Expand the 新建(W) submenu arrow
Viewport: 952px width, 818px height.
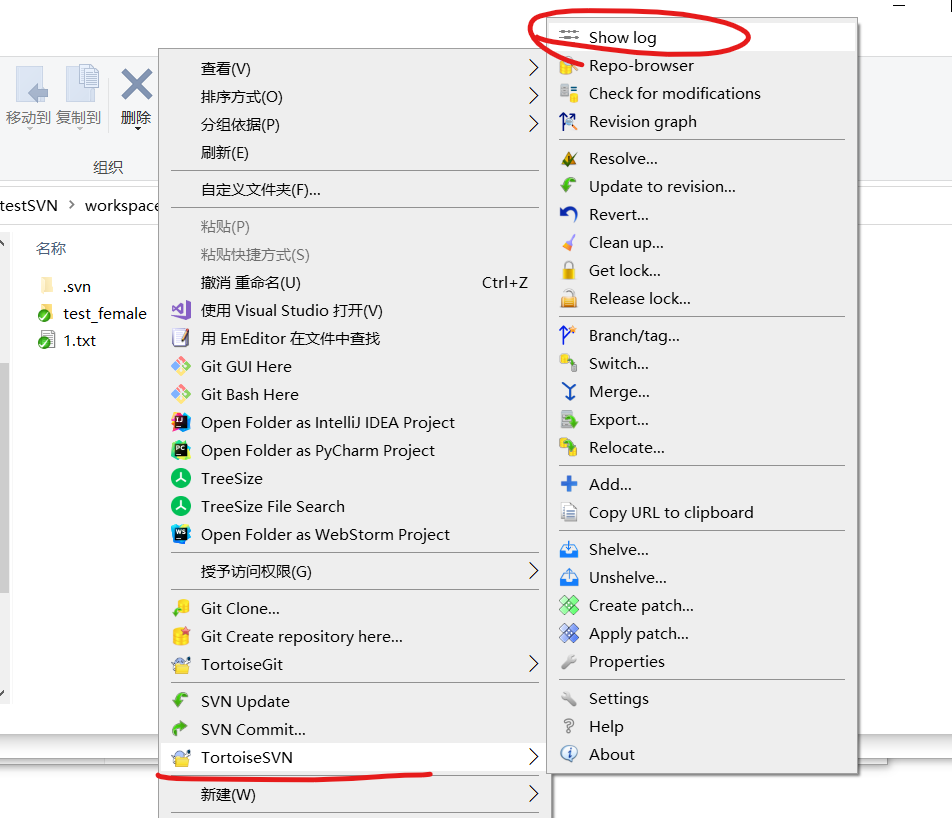533,794
